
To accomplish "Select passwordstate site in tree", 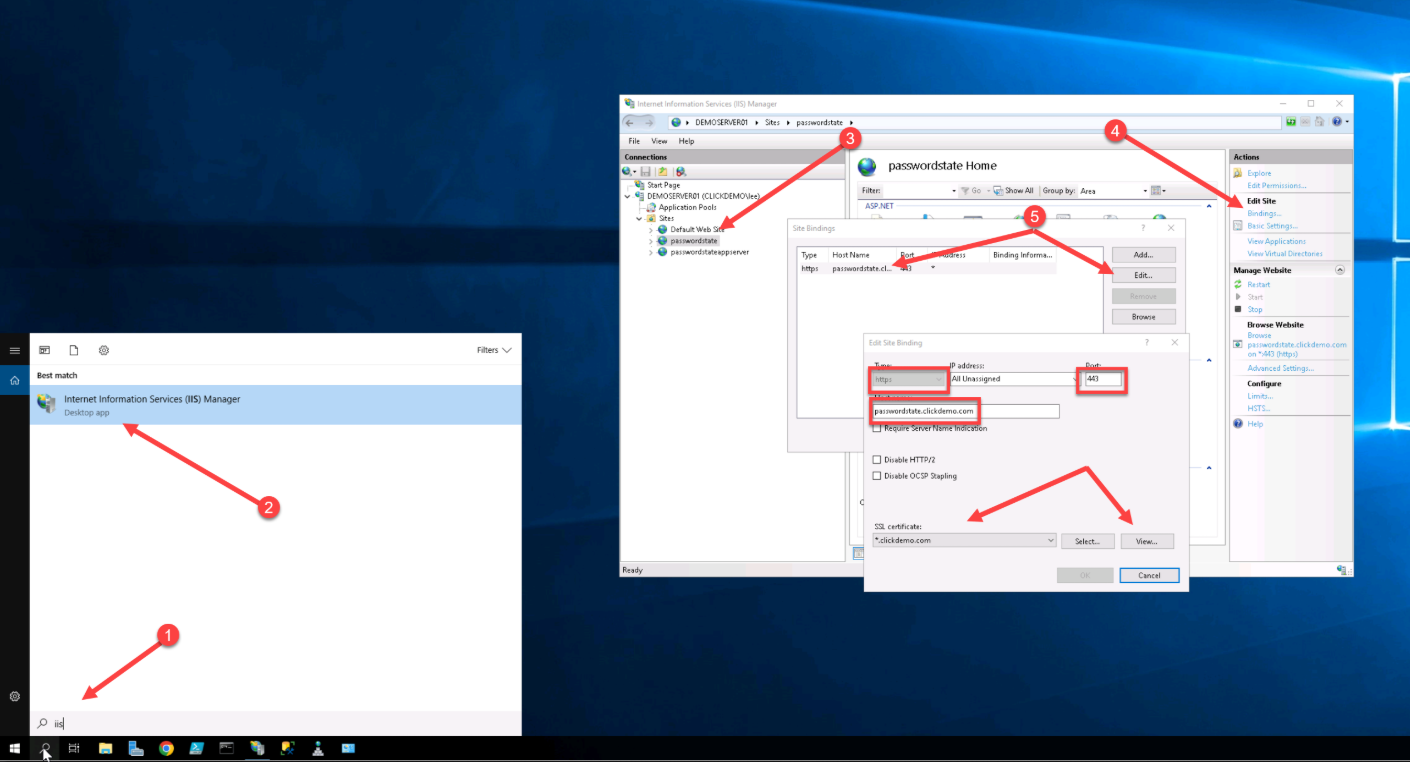I will (x=694, y=241).
